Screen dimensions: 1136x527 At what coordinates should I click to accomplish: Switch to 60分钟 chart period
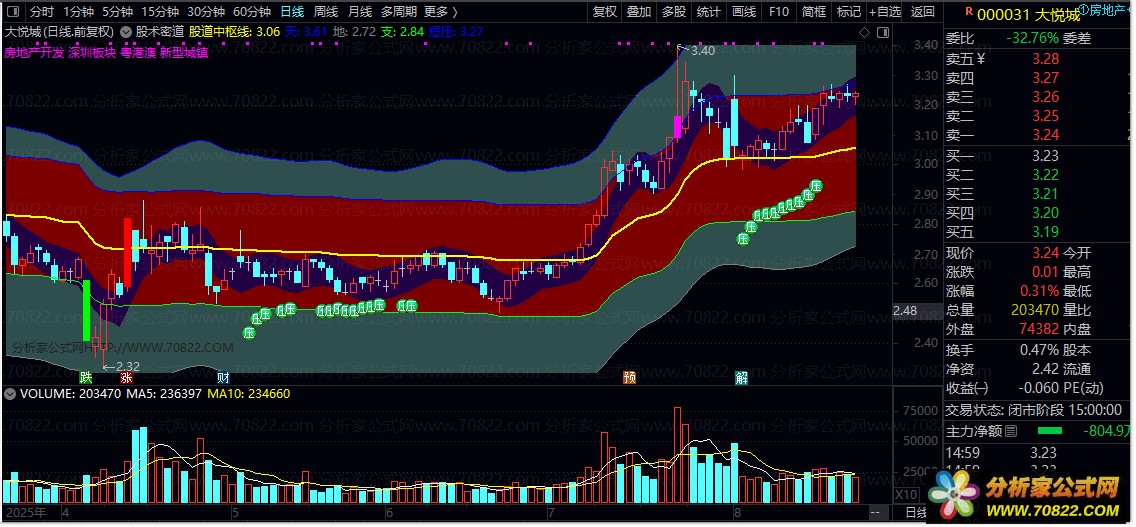[252, 12]
